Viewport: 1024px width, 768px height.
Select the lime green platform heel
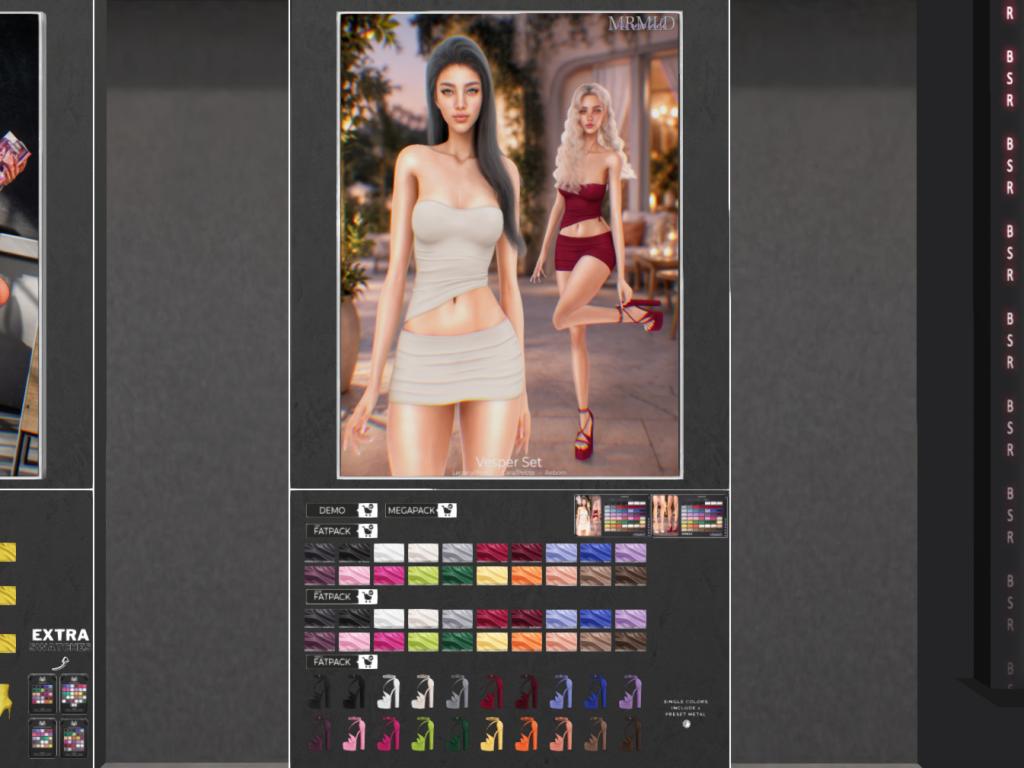(x=423, y=733)
